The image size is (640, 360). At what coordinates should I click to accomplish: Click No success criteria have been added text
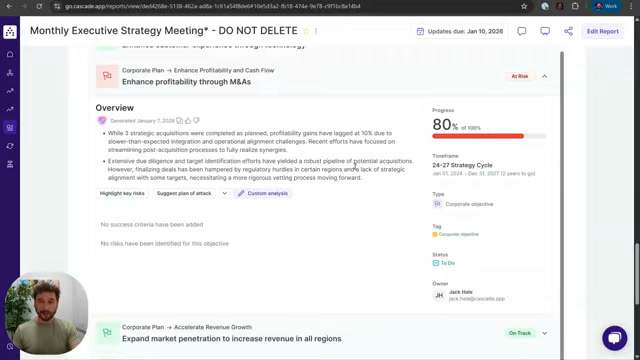tap(152, 224)
